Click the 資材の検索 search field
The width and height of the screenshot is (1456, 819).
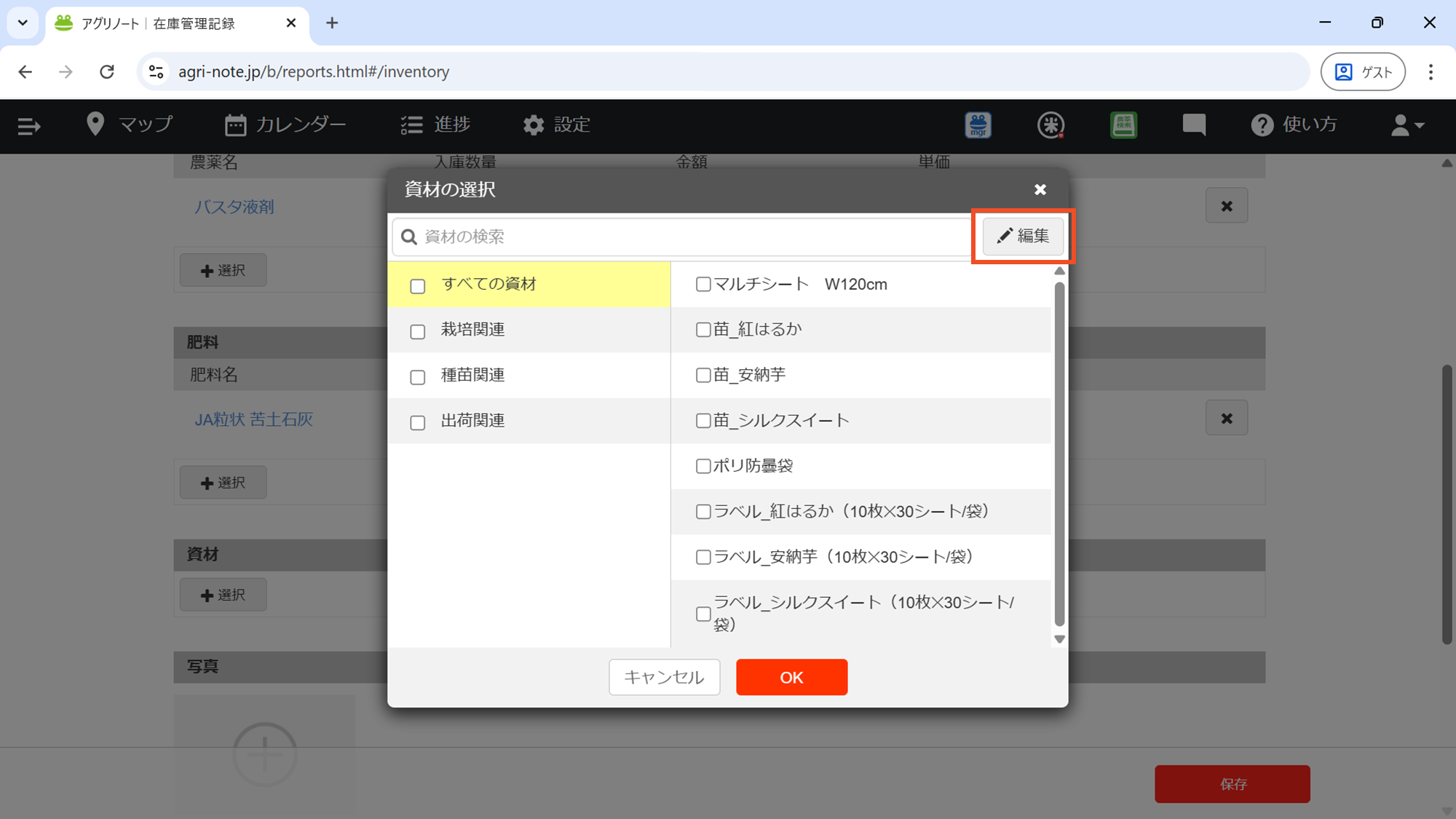(683, 237)
